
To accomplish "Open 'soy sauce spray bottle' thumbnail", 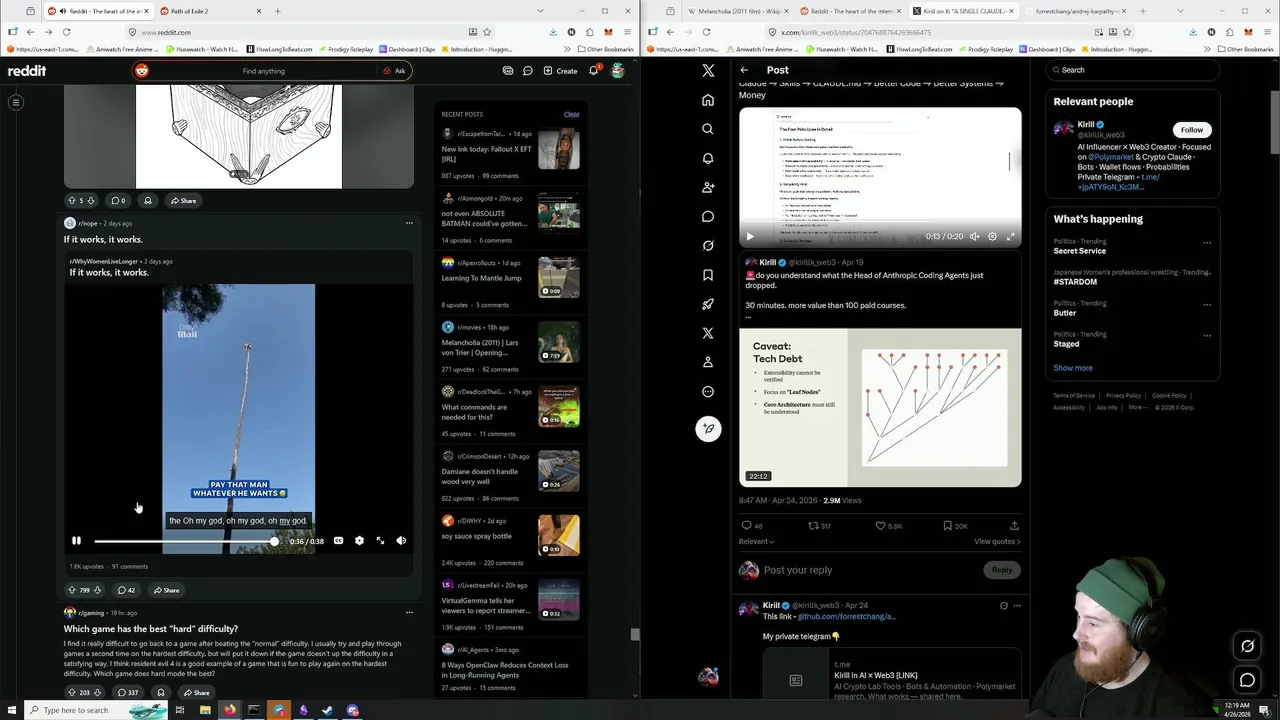I will 558,535.
